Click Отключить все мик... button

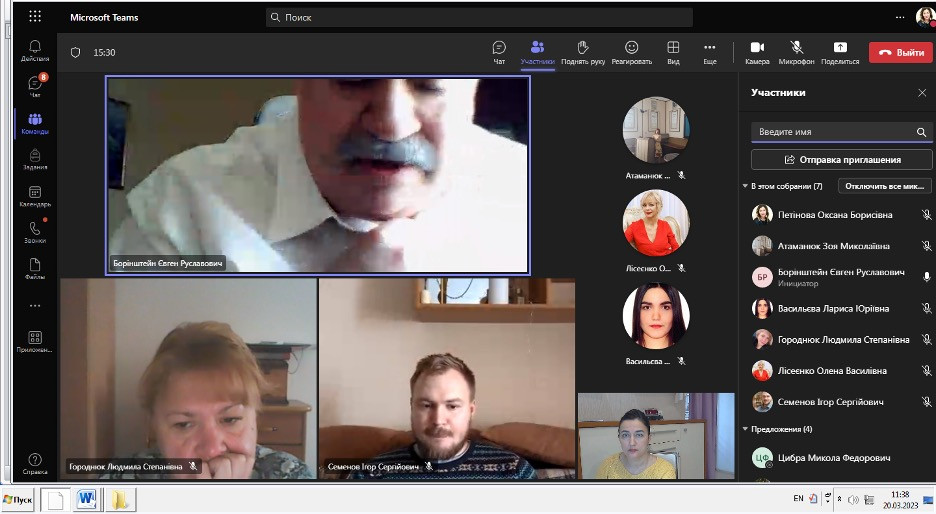pyautogui.click(x=885, y=186)
